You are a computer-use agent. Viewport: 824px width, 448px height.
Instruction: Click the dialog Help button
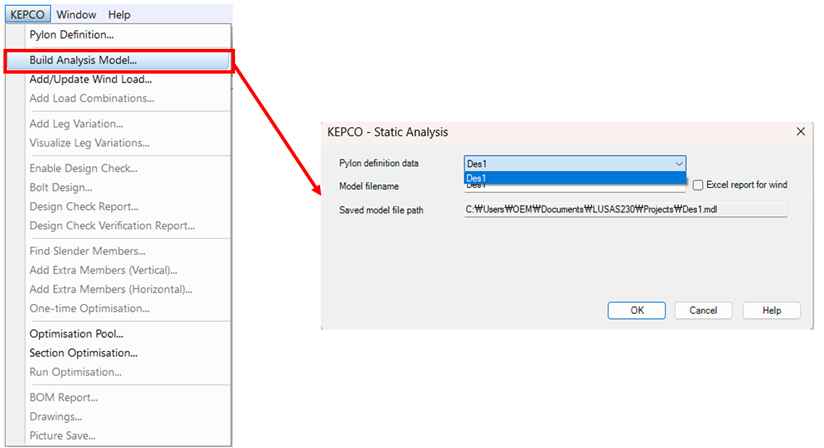771,311
